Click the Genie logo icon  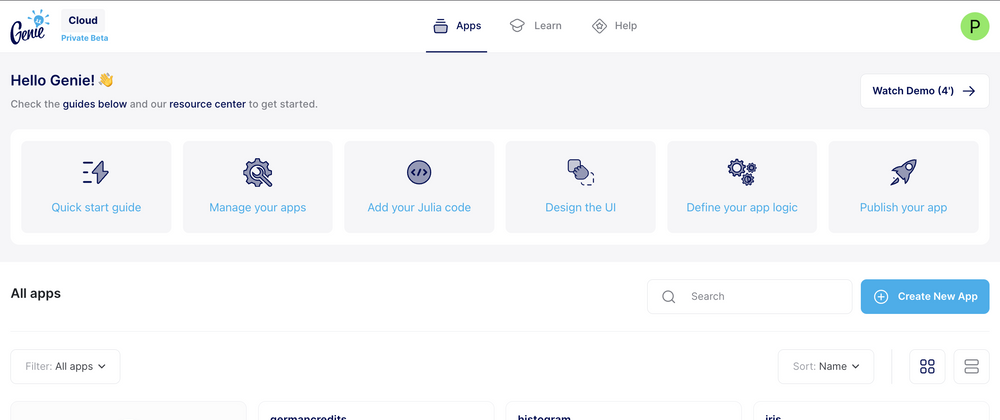[29, 27]
